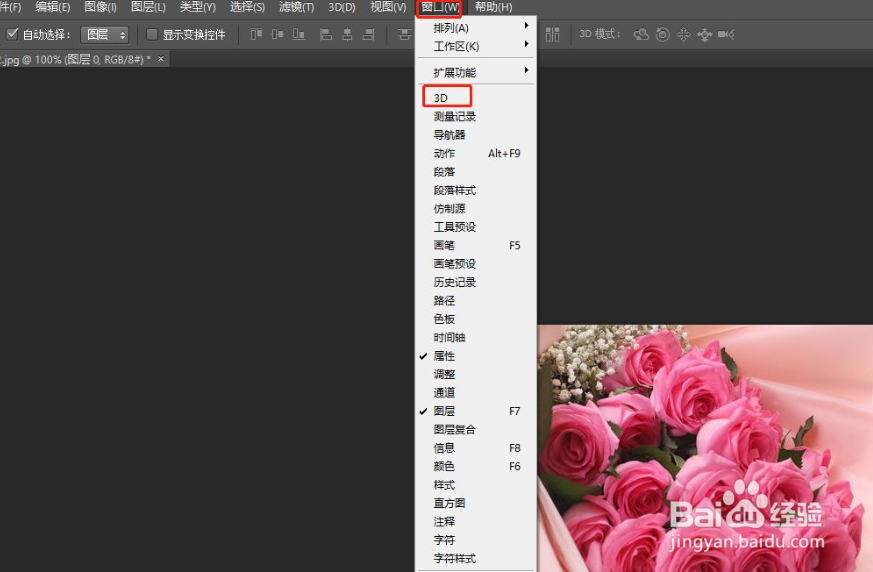This screenshot has width=873, height=572.
Task: Choose 3D from the Window menu
Action: 476,97
